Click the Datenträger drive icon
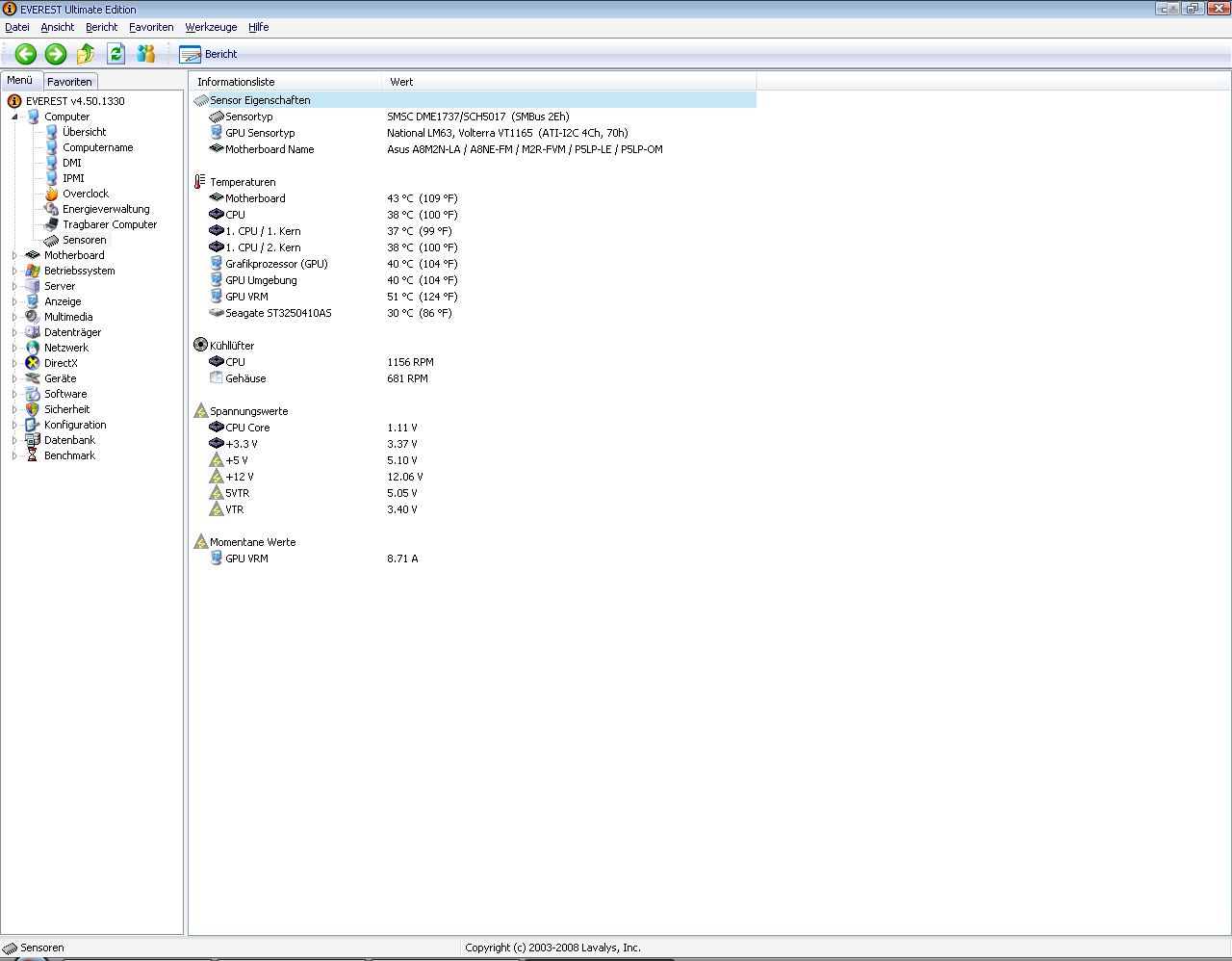This screenshot has height=961, width=1232. click(34, 332)
